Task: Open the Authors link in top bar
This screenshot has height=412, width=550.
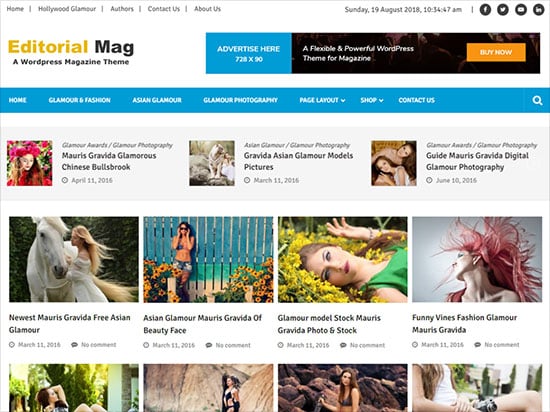Action: point(122,9)
